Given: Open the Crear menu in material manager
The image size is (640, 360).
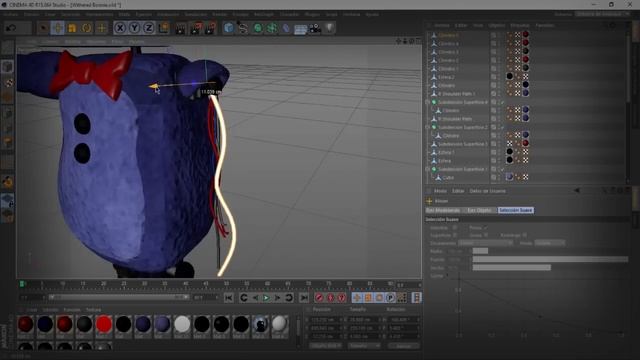Looking at the screenshot, I should (x=31, y=310).
